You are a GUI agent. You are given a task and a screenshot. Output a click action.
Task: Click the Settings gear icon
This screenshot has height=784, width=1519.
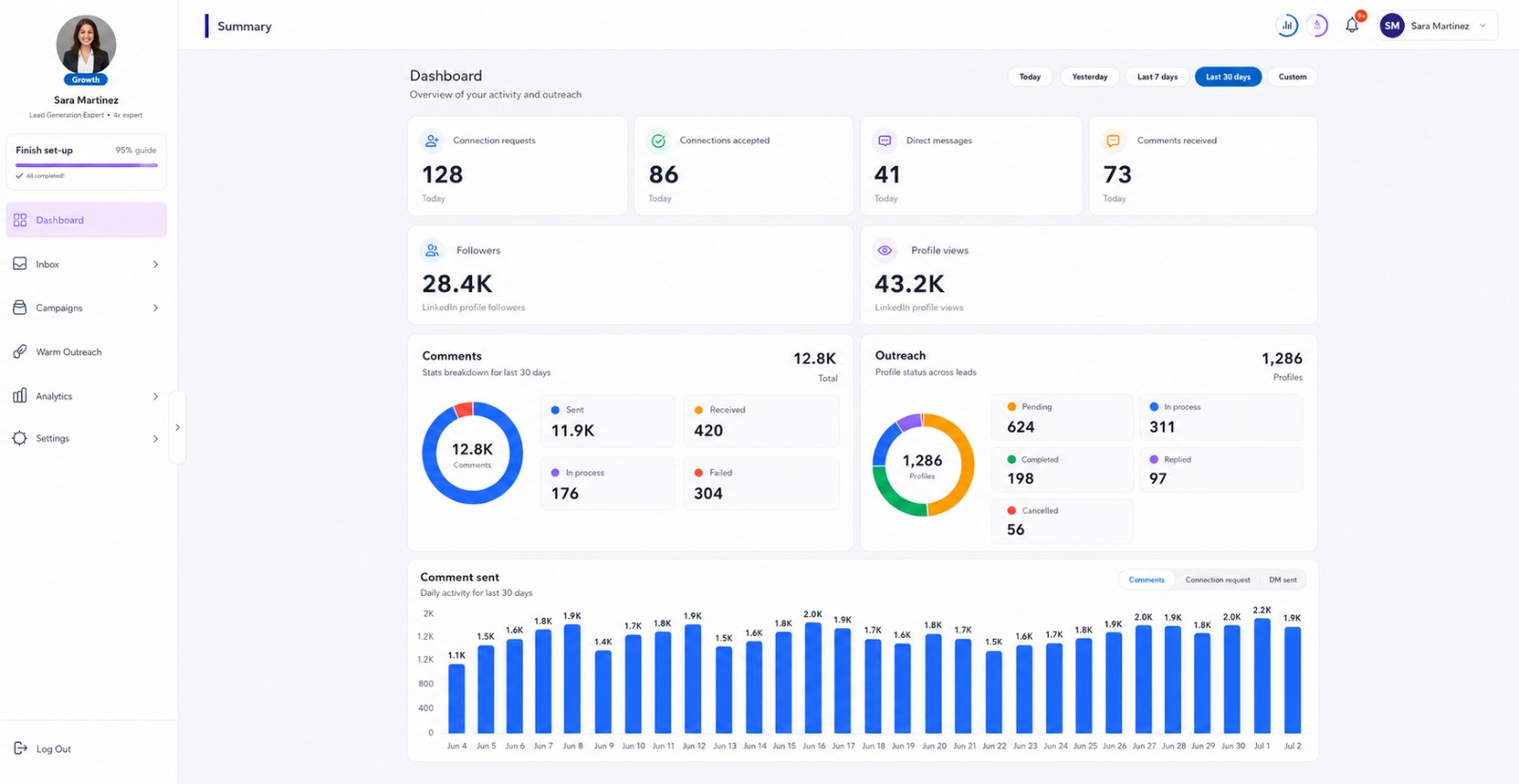point(20,439)
